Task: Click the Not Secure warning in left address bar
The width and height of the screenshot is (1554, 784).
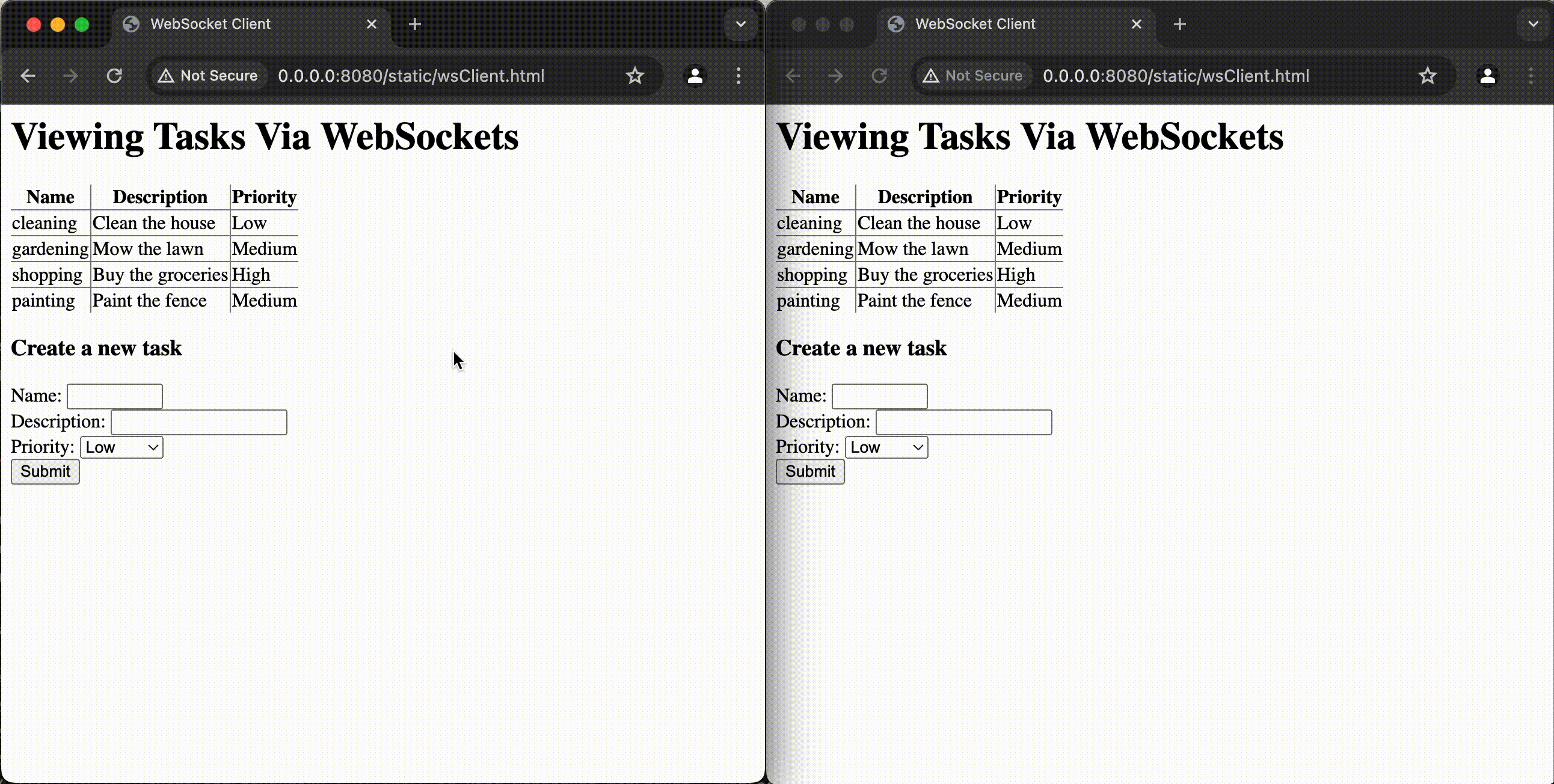Action: click(x=208, y=75)
